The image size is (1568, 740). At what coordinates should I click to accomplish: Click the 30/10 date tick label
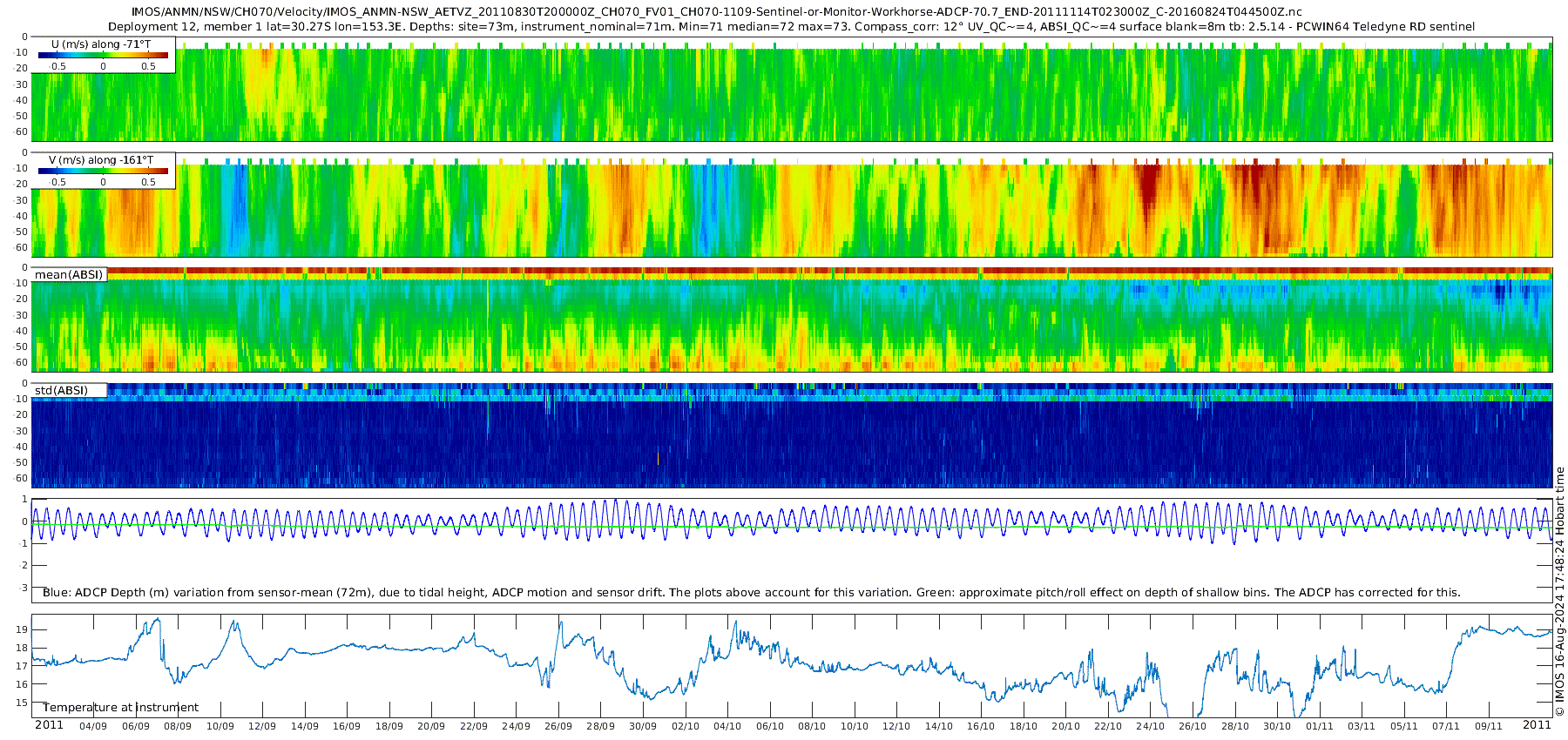[x=1277, y=726]
